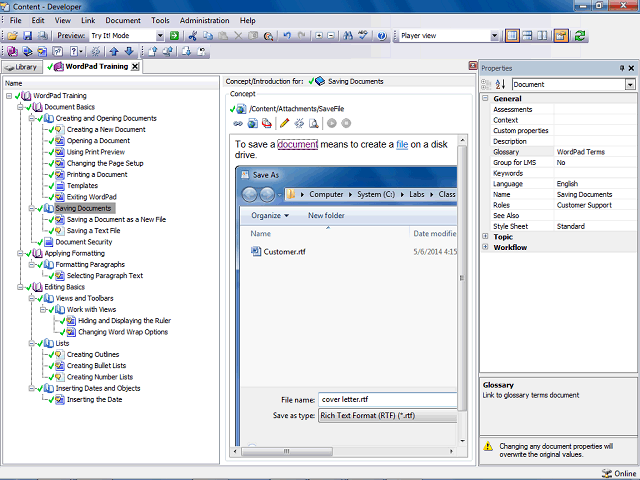This screenshot has height=480, width=640.
Task: Open the Preview mode dropdown
Action: click(x=160, y=36)
